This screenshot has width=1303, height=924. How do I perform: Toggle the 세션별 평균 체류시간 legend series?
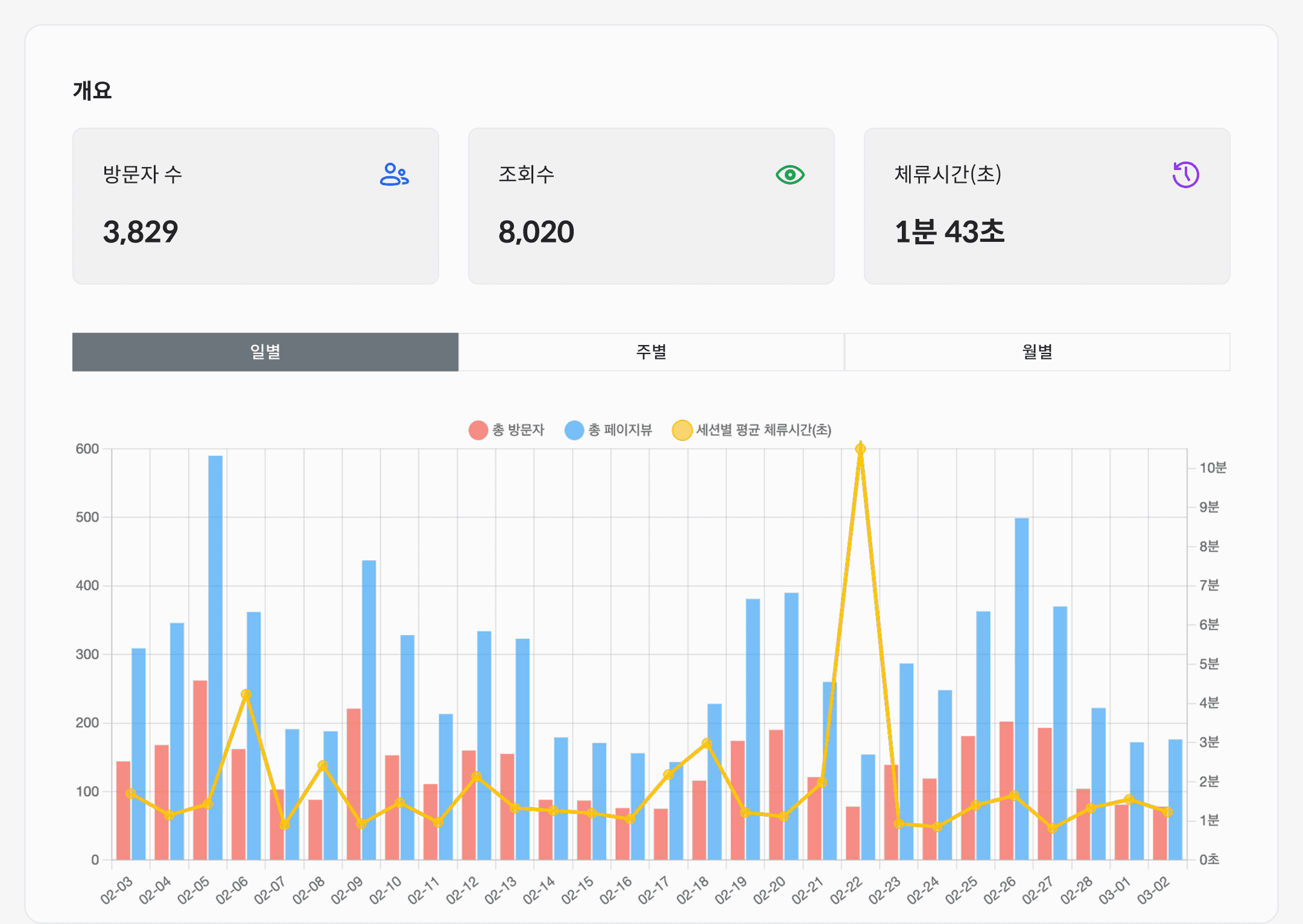tap(764, 430)
